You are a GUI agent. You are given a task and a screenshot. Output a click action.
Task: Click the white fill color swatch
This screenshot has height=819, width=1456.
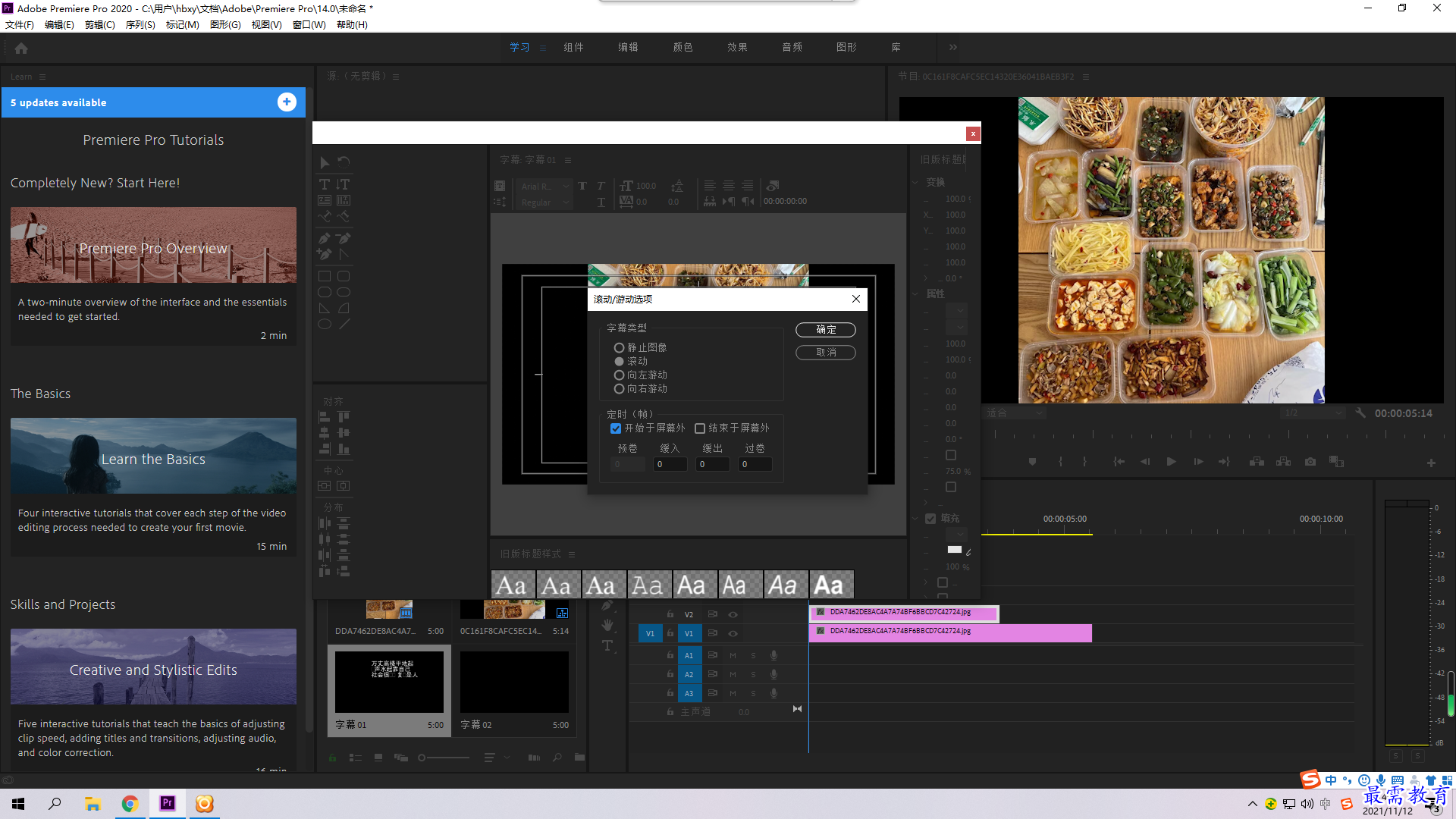tap(955, 550)
